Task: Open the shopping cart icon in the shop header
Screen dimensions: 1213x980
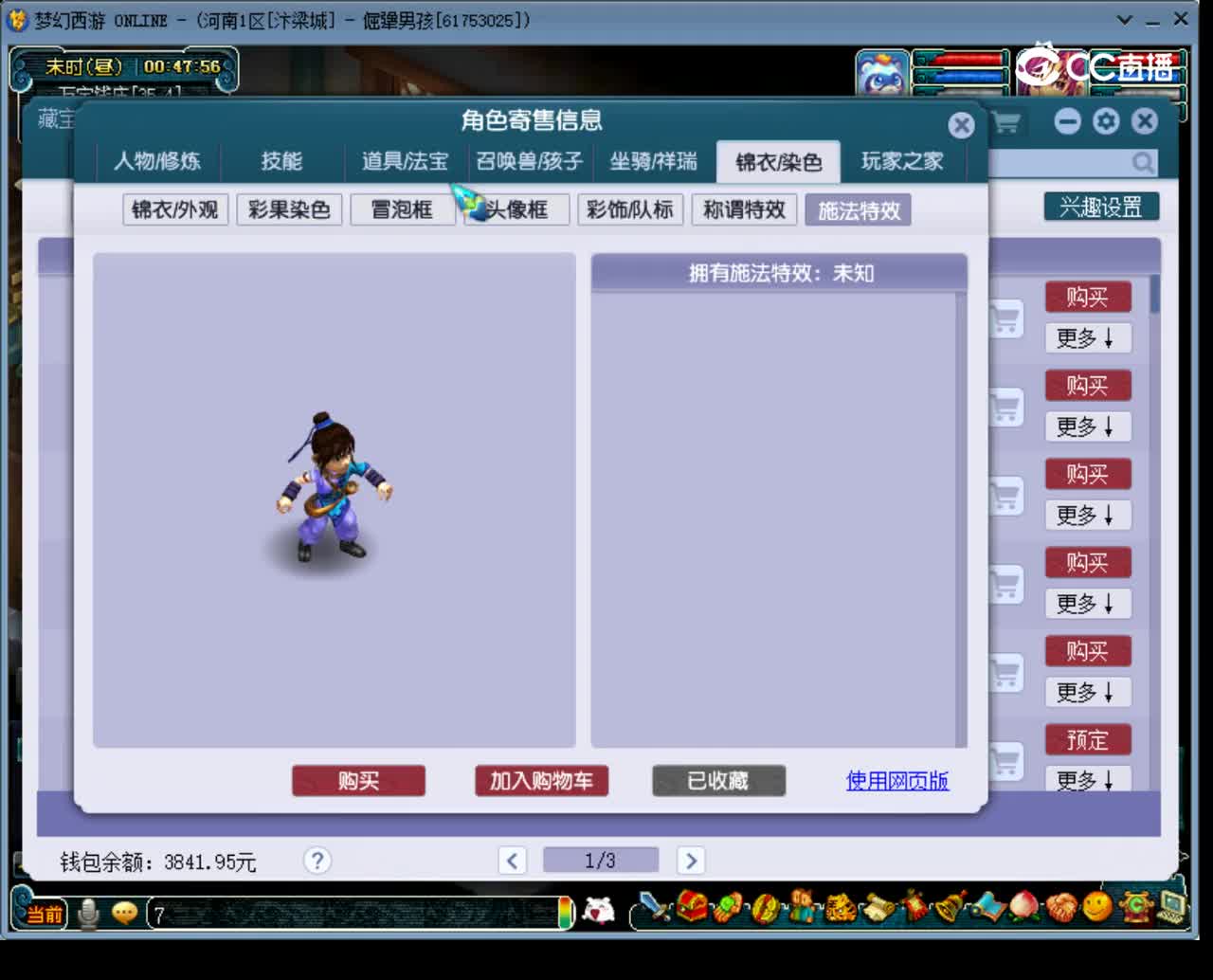Action: pos(1006,121)
